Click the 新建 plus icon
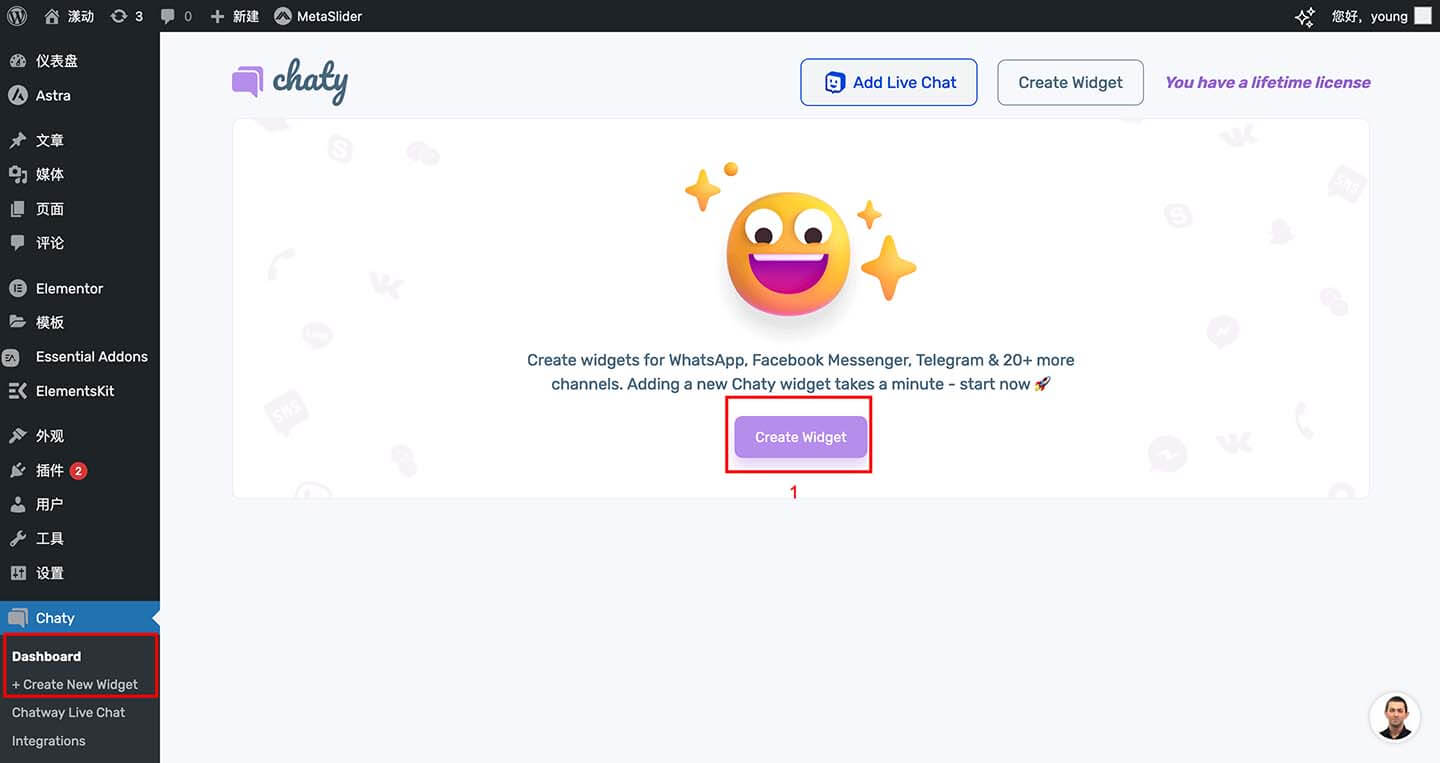The height and width of the screenshot is (763, 1440). pyautogui.click(x=217, y=16)
